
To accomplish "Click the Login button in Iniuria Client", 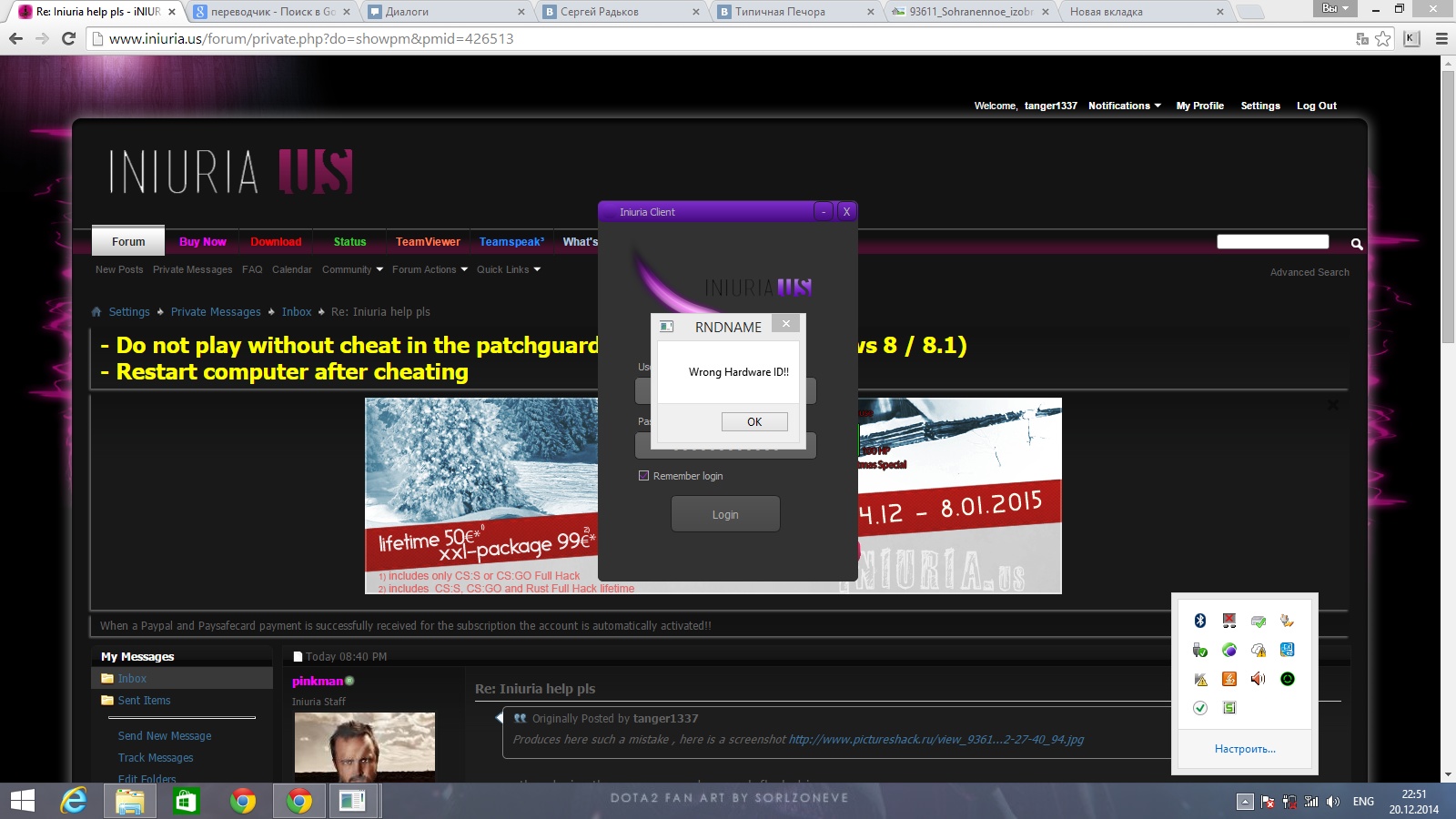I will [x=725, y=514].
